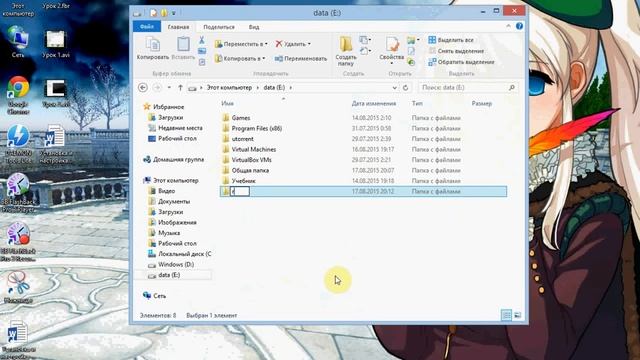The width and height of the screenshot is (640, 360).
Task: Select the Games folder
Action: (241, 118)
